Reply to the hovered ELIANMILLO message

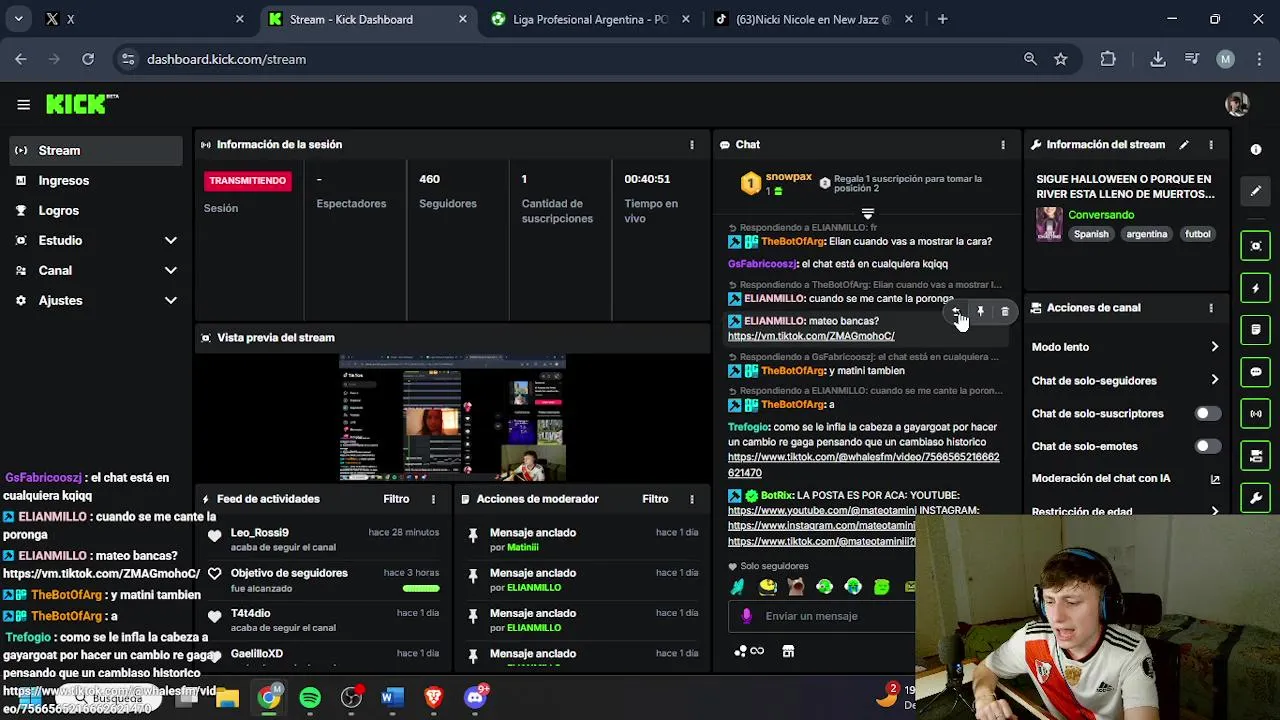pyautogui.click(x=956, y=312)
